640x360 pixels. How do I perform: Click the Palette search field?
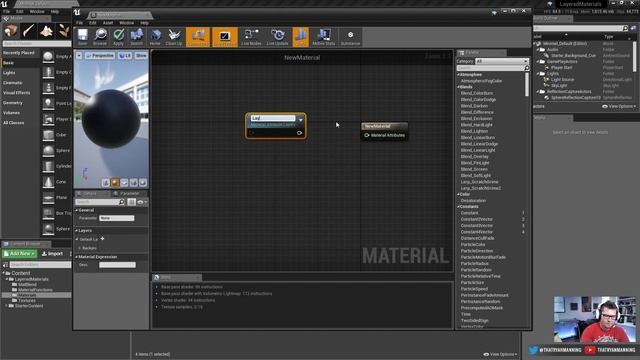pos(493,68)
